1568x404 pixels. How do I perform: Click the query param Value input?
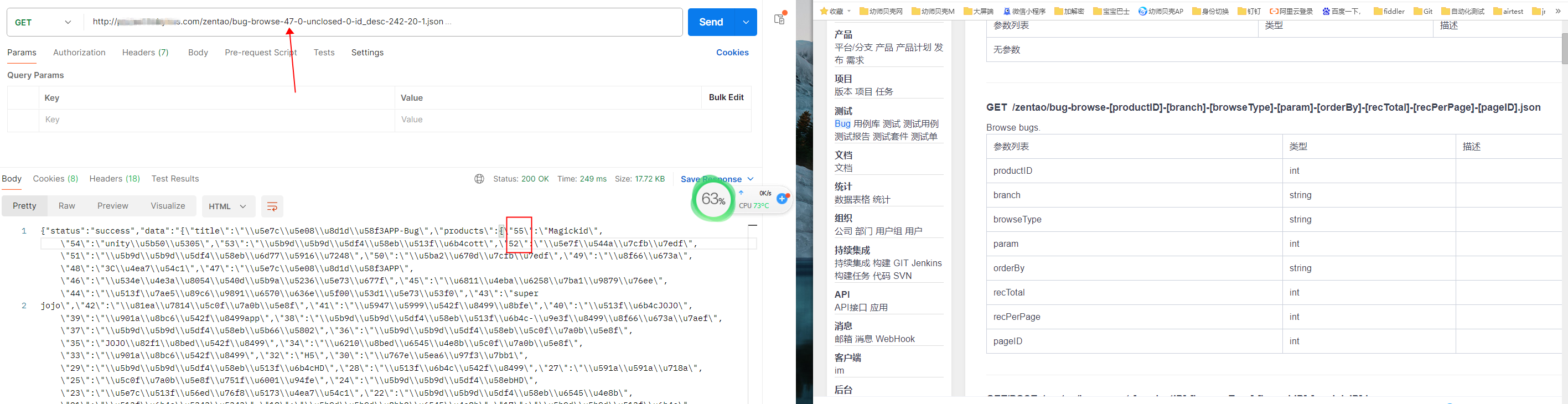[573, 120]
